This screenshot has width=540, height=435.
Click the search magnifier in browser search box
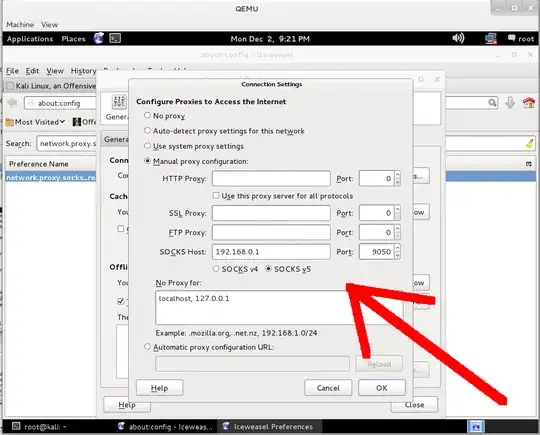point(492,103)
